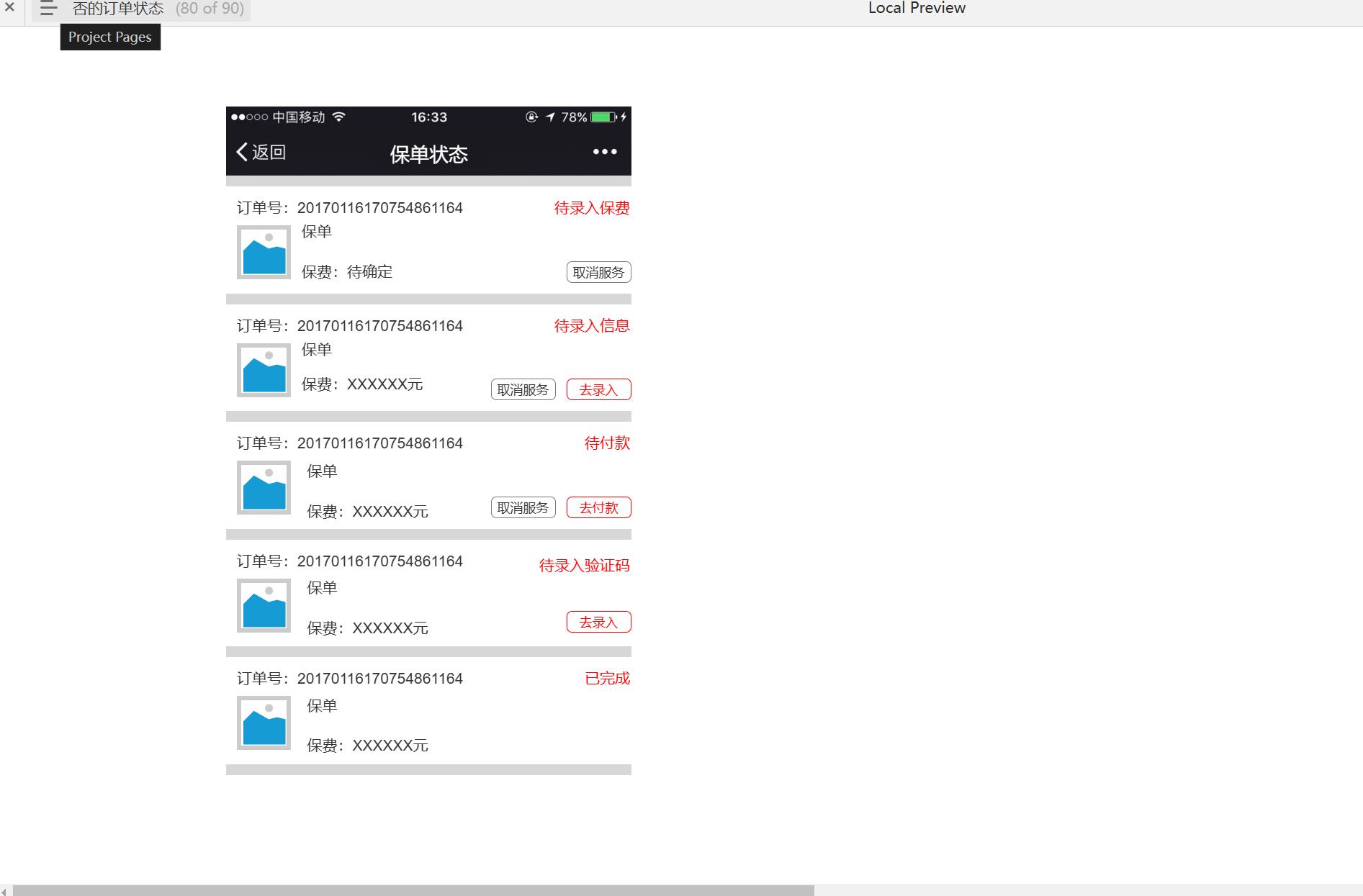The height and width of the screenshot is (896, 1363).
Task: Click the thumbnail image in the 已完成 order
Action: (264, 723)
